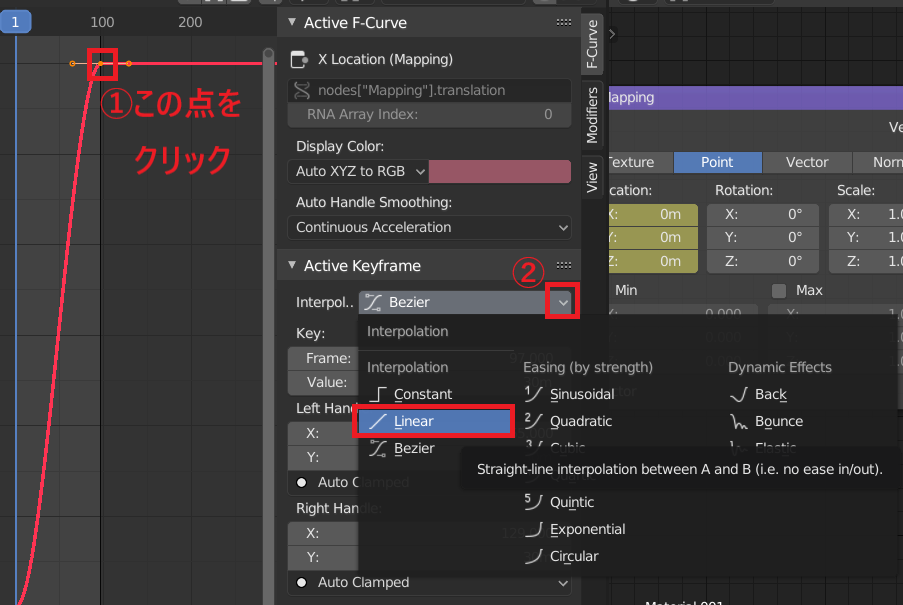Image resolution: width=903 pixels, height=605 pixels.
Task: Click Active Keyframe panel drag grip
Action: click(564, 265)
